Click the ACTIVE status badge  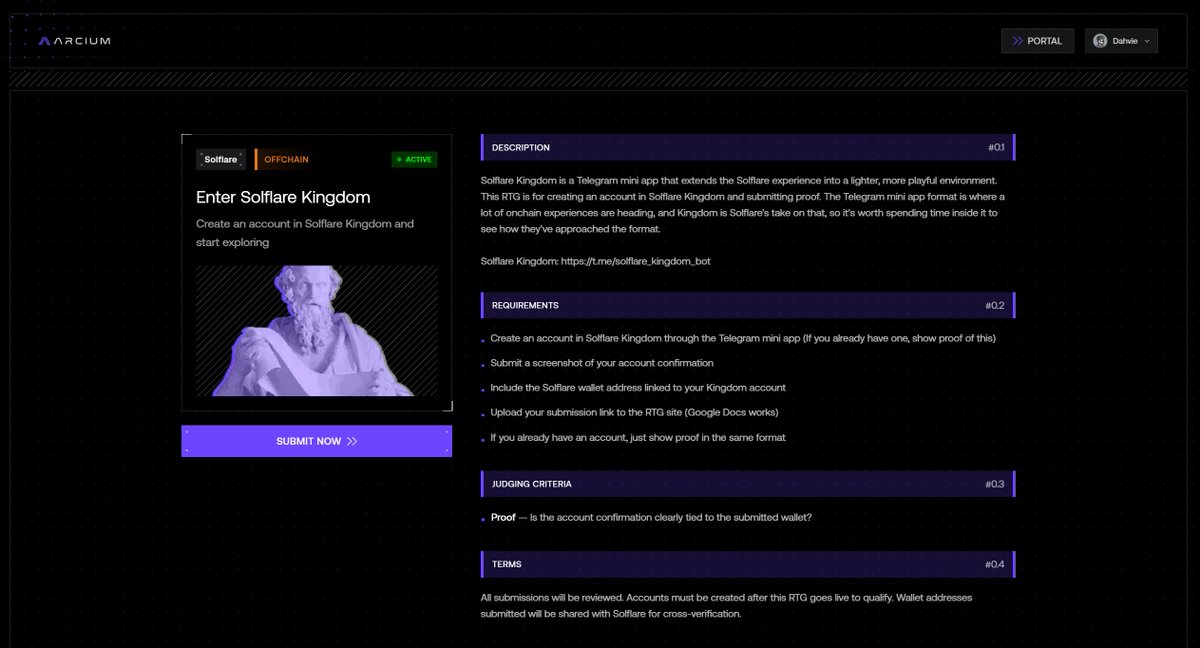point(414,159)
